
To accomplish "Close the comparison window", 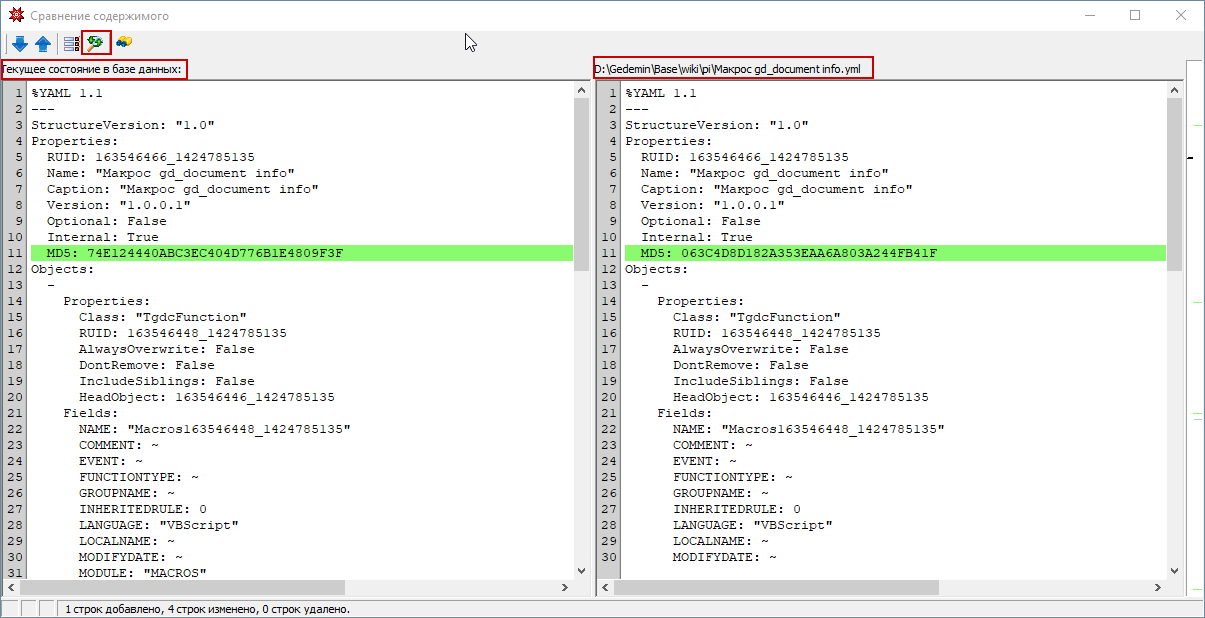I will point(1181,16).
